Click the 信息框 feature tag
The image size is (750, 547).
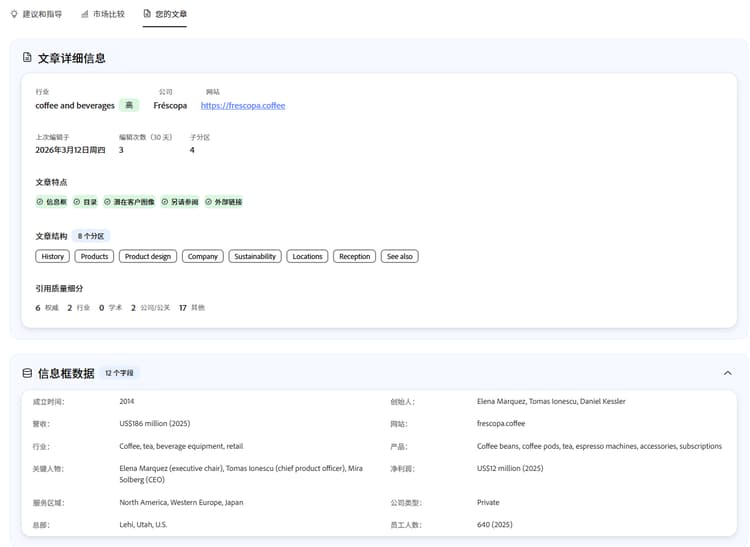(x=52, y=202)
